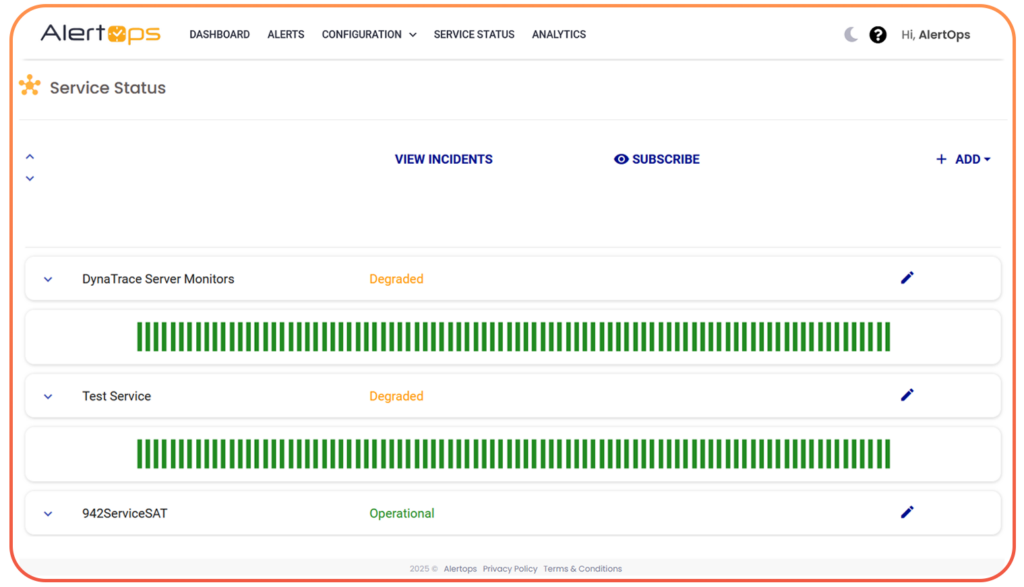Viewport: 1024px width, 587px height.
Task: Toggle dark mode with the moon icon
Action: (x=849, y=33)
